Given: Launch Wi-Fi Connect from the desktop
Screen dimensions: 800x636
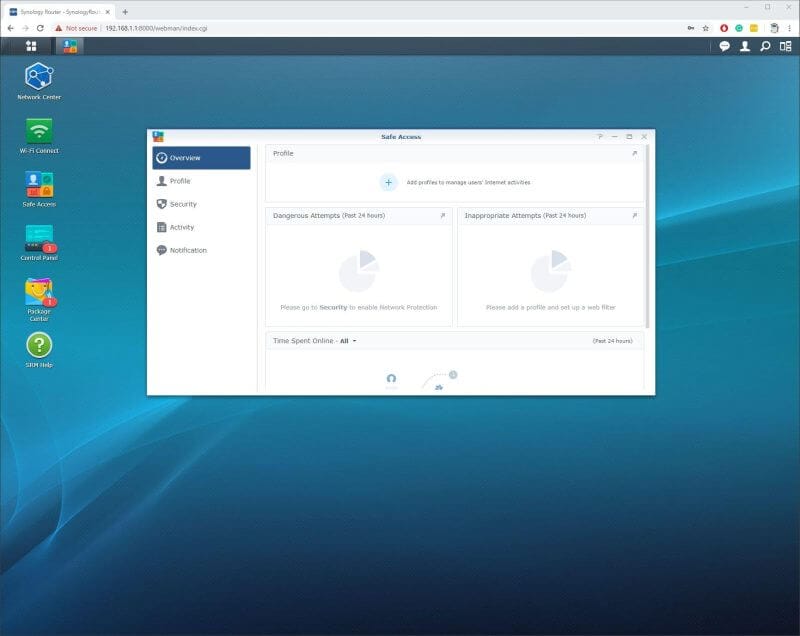Looking at the screenshot, I should [x=40, y=131].
